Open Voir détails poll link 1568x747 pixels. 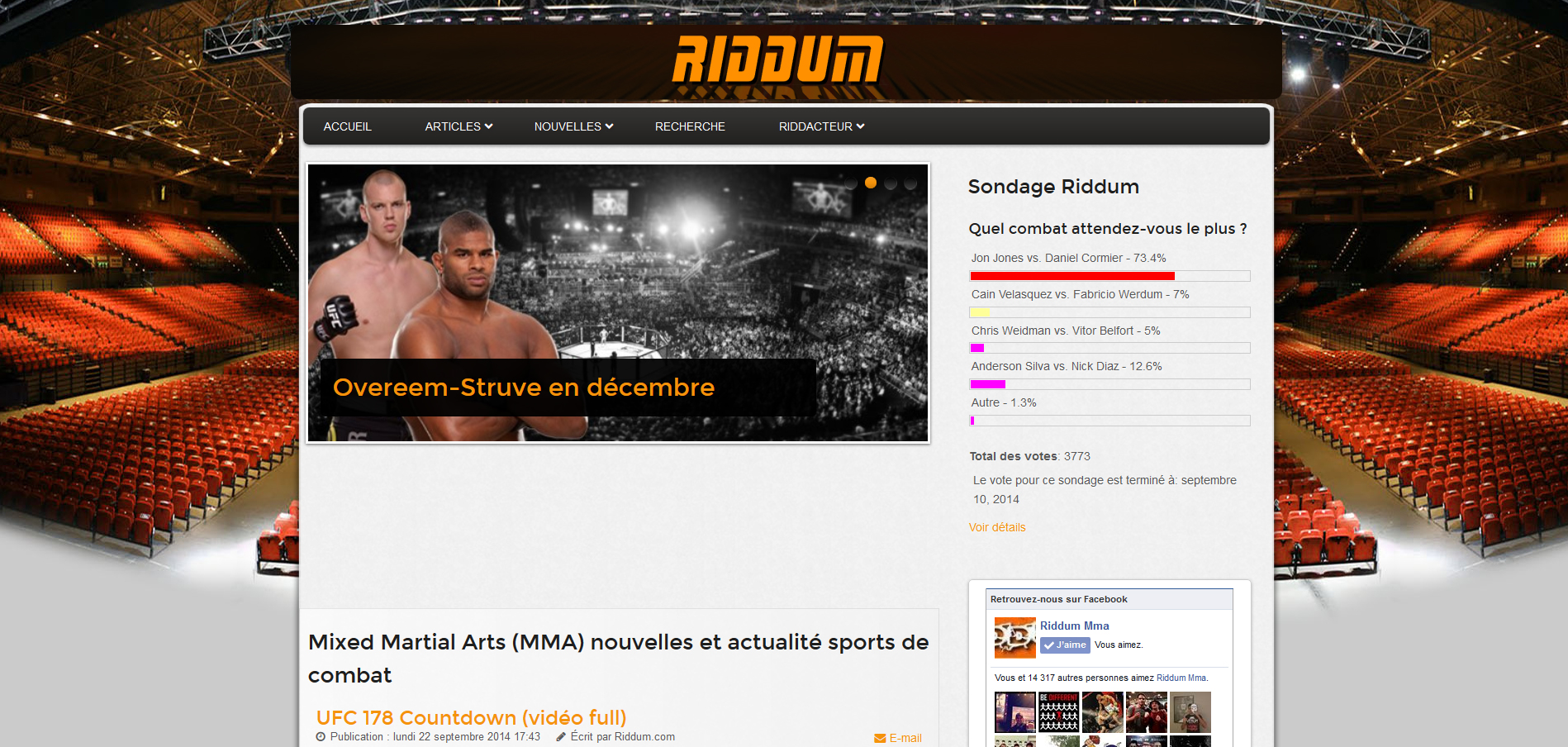coord(997,527)
